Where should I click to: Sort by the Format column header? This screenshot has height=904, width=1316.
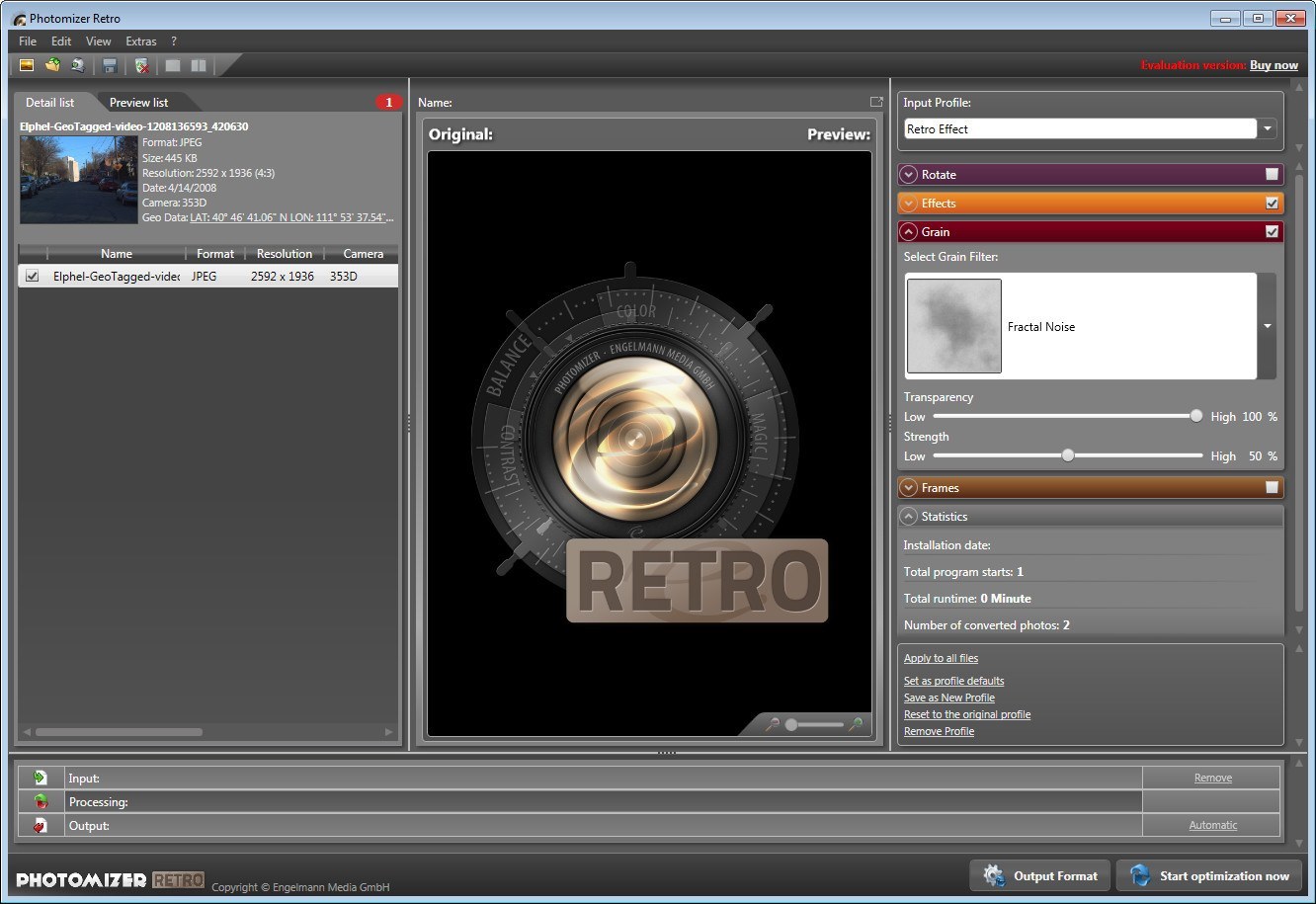(x=215, y=254)
